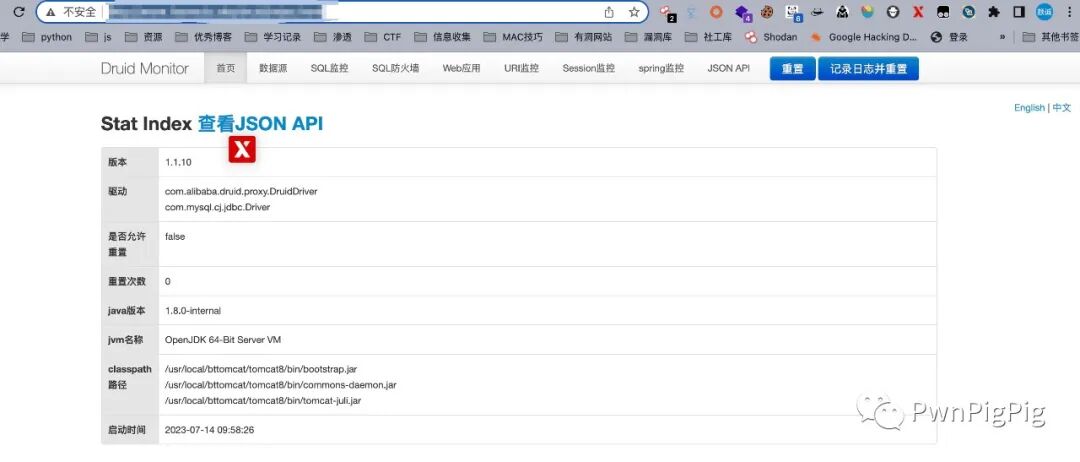Click the OpenJDK 64-Bit Server VM value
Image resolution: width=1080 pixels, height=462 pixels.
click(222, 339)
